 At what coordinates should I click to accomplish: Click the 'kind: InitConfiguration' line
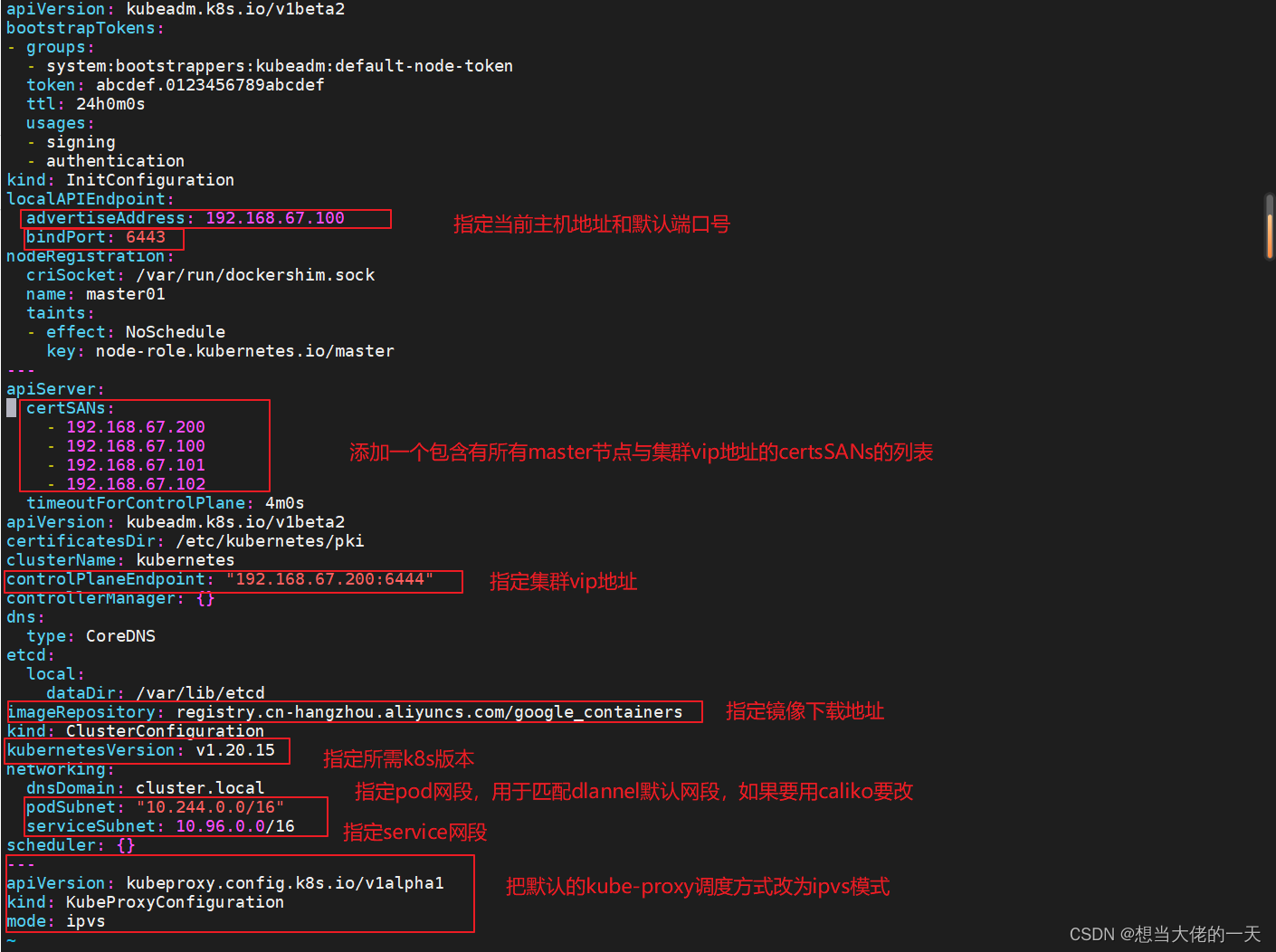(120, 180)
